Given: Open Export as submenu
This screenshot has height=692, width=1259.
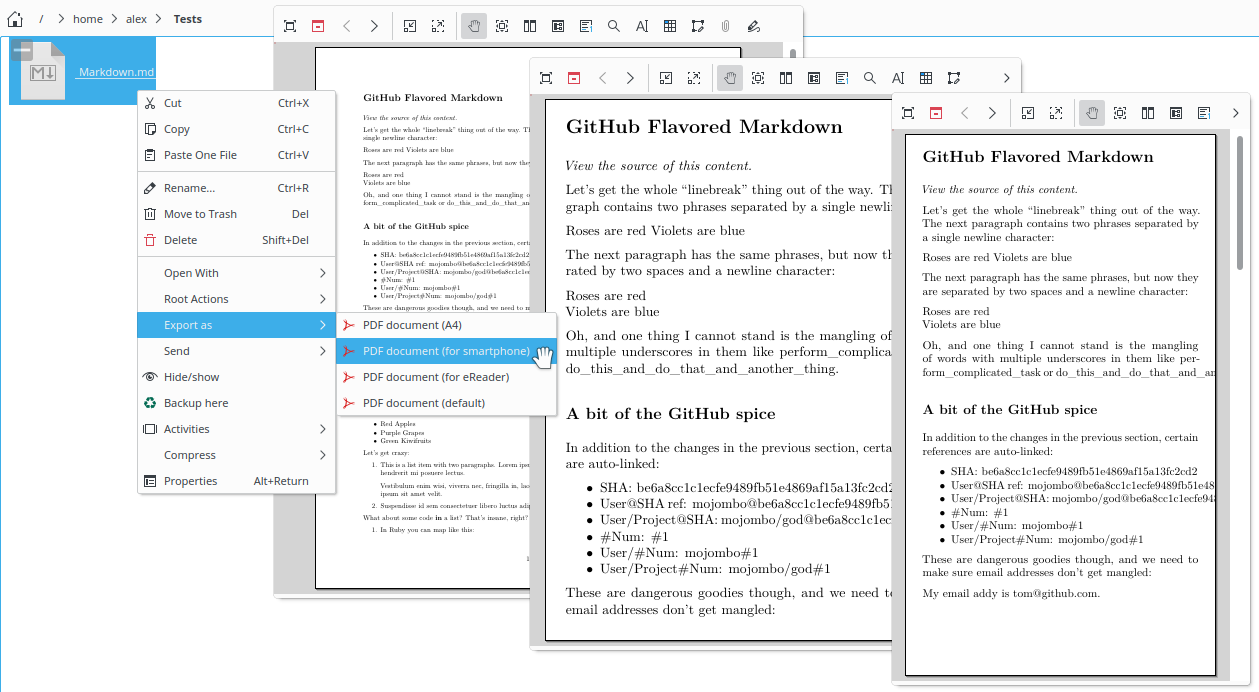Looking at the screenshot, I should click(x=236, y=325).
